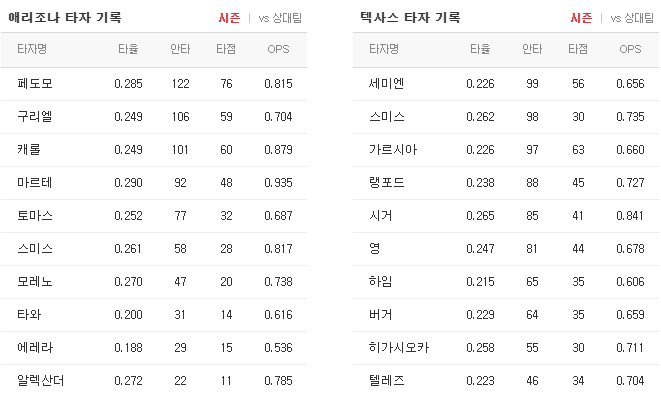Select 시즌 tab in Texas batter table
Image resolution: width=661 pixels, height=403 pixels.
coord(581,18)
